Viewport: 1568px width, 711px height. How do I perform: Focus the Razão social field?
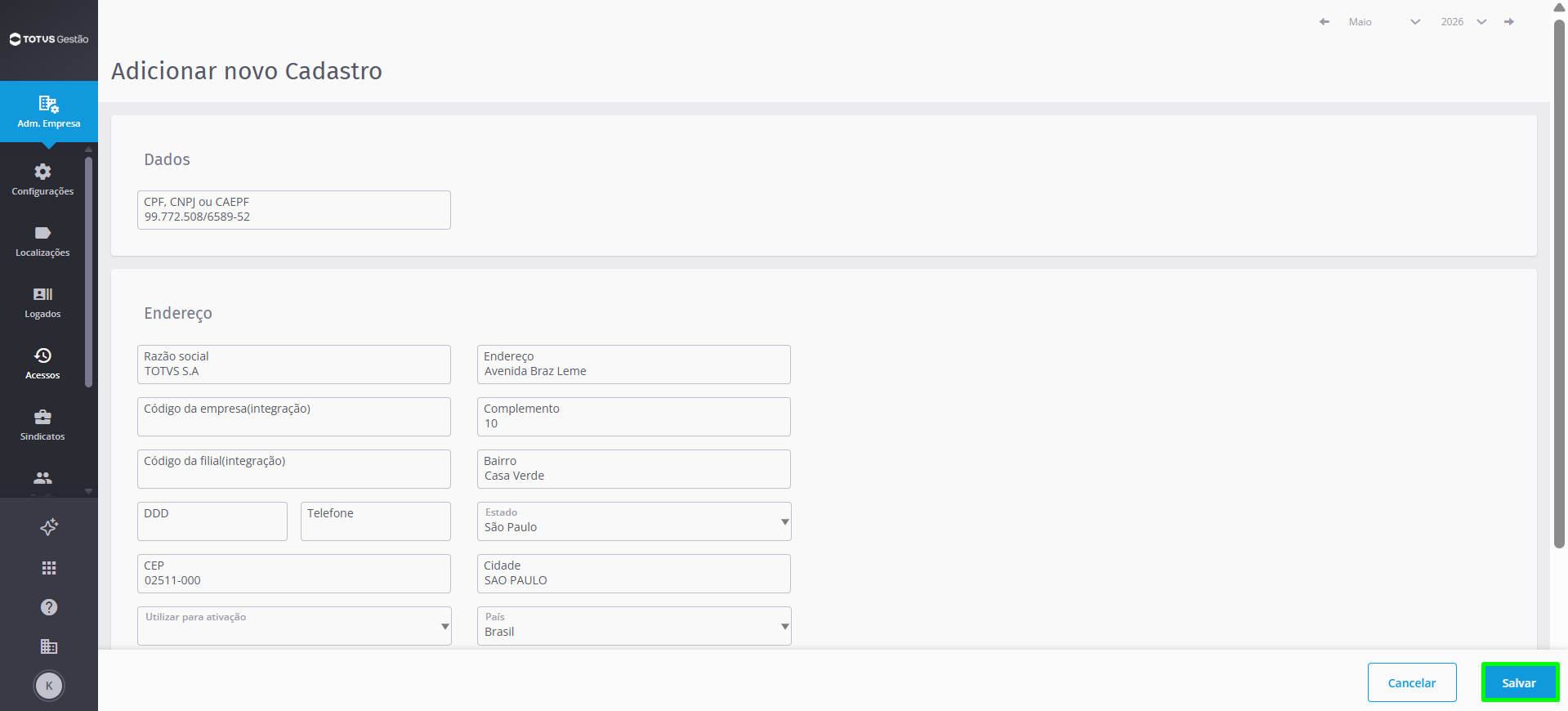(x=294, y=364)
